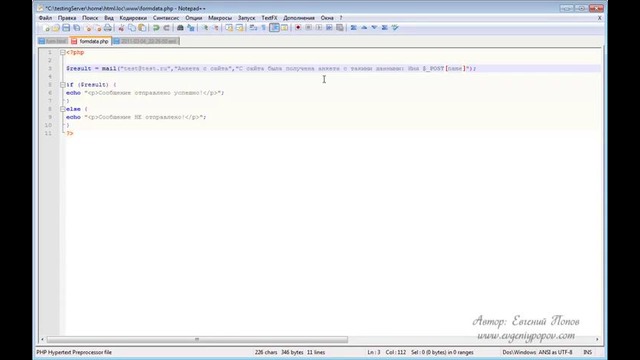640x360 pixels.
Task: Click line number 11 in the margin
Action: point(49,133)
